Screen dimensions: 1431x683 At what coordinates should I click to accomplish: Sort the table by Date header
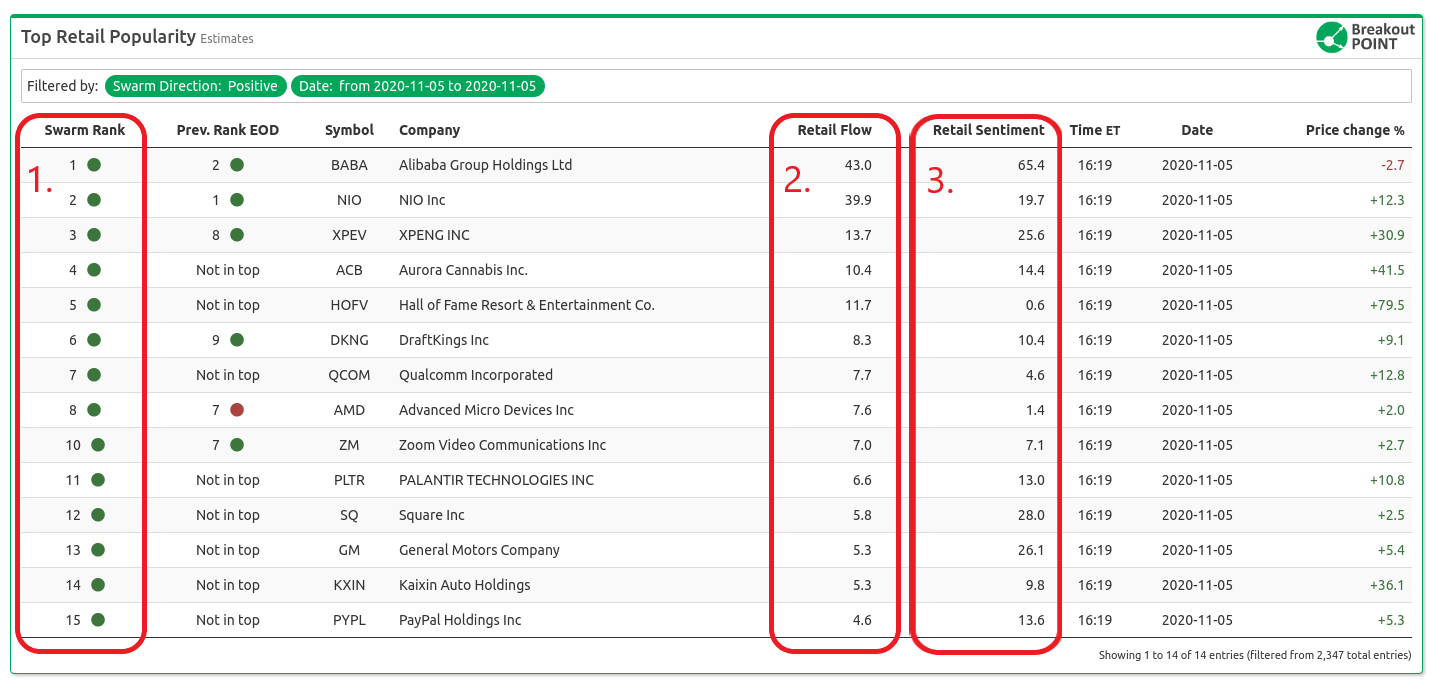click(1197, 130)
